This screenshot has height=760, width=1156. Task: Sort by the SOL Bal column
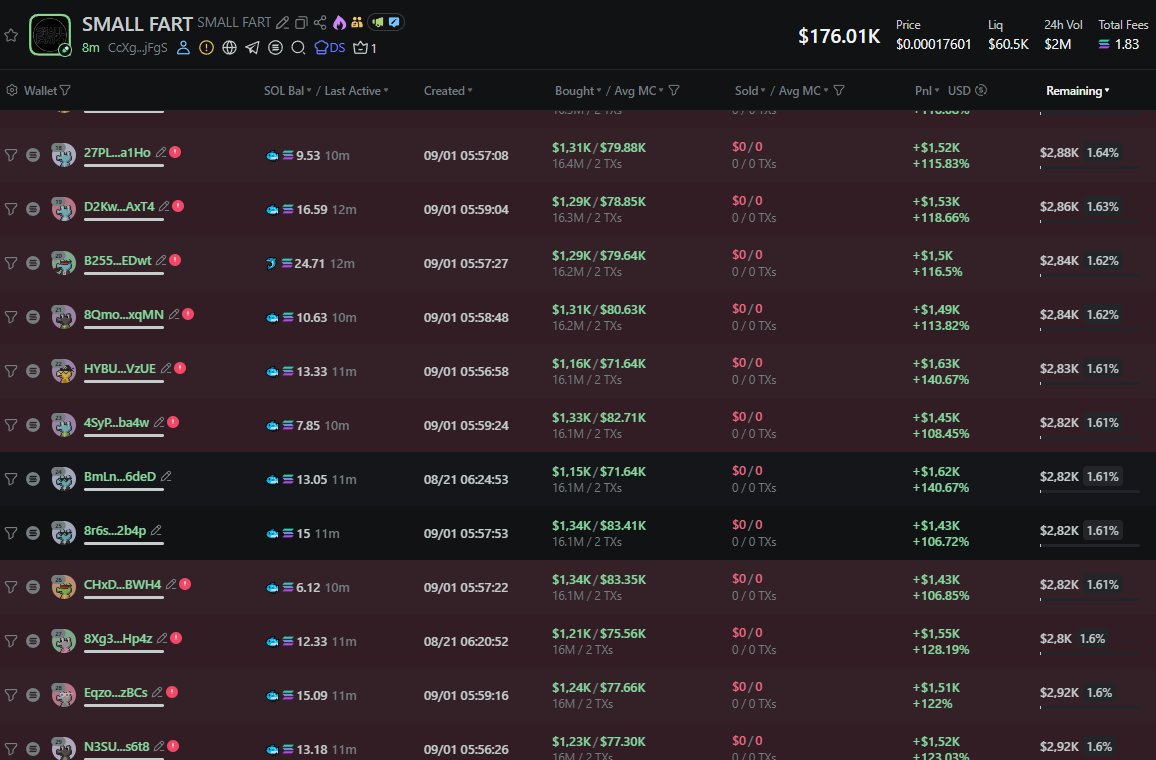coord(288,91)
